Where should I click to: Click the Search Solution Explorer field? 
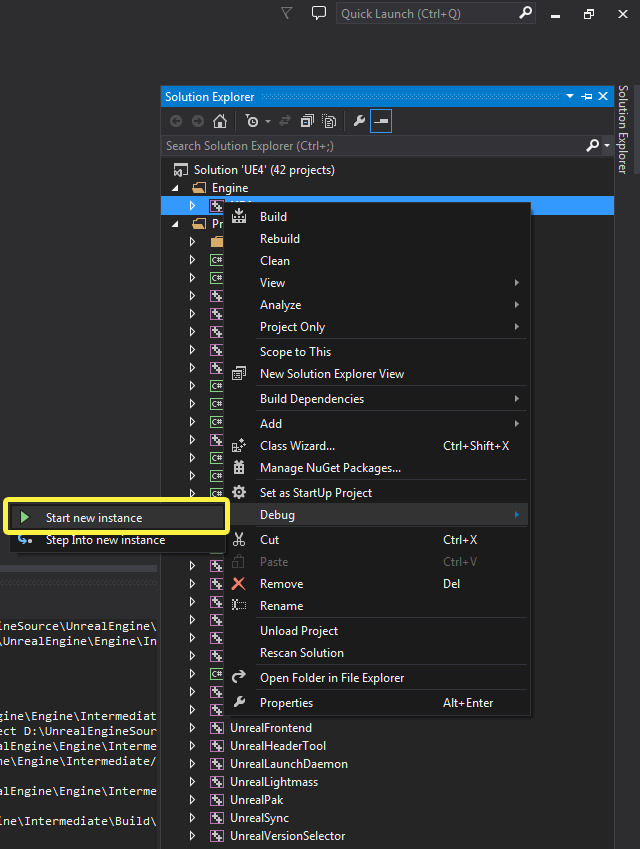pyautogui.click(x=374, y=146)
